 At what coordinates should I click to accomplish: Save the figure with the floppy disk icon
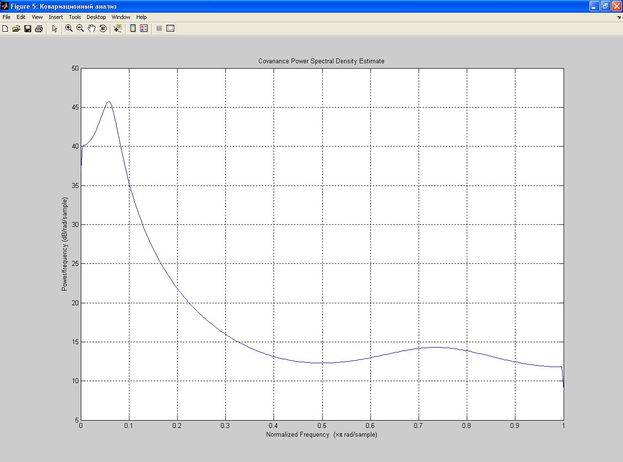click(27, 29)
